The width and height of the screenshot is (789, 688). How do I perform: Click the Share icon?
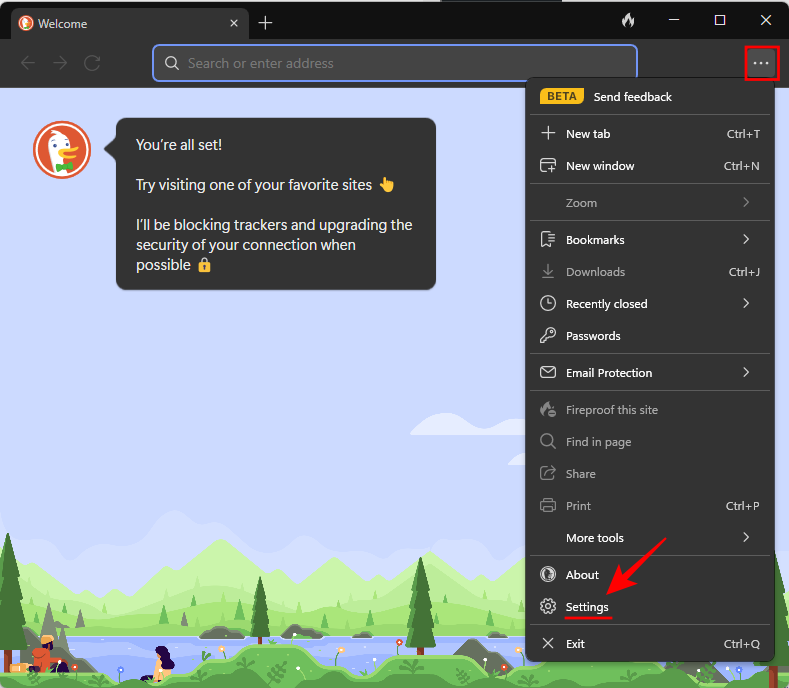click(x=548, y=473)
